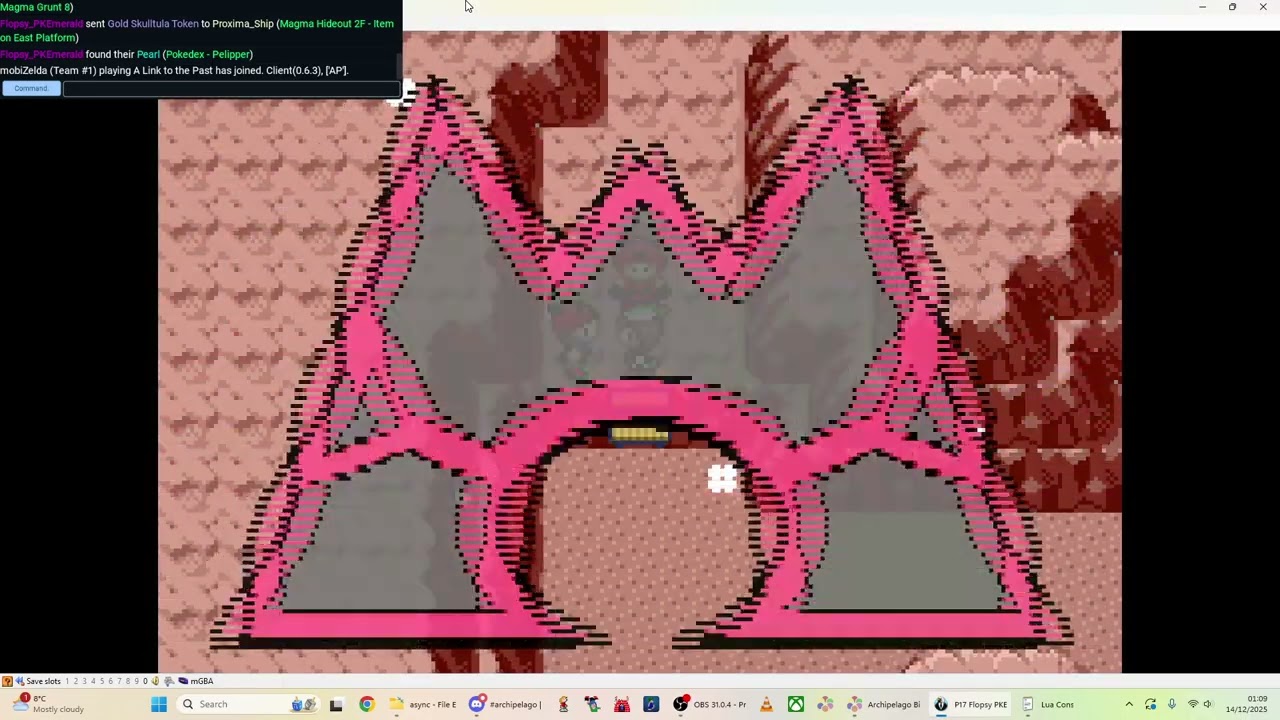Select save slot 9

136,681
